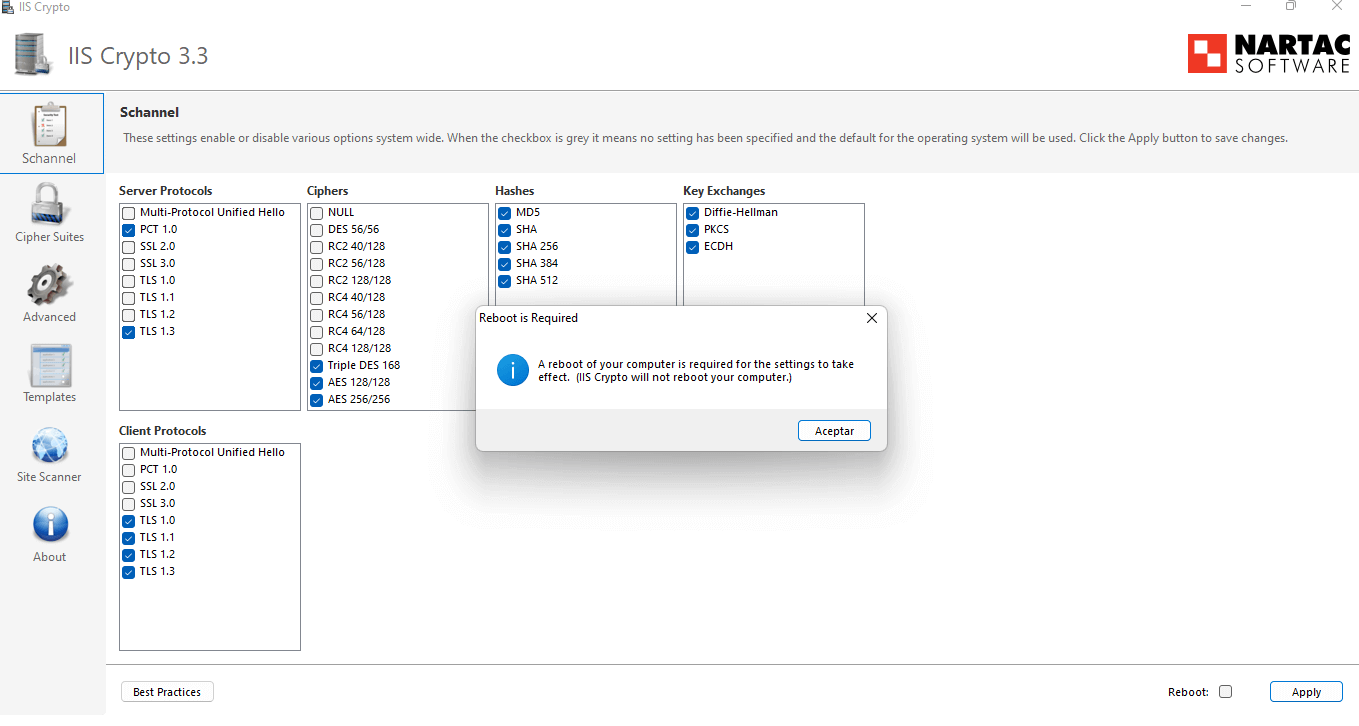The height and width of the screenshot is (726, 1359).
Task: Close the Reboot is Required dialog
Action: pos(871,318)
